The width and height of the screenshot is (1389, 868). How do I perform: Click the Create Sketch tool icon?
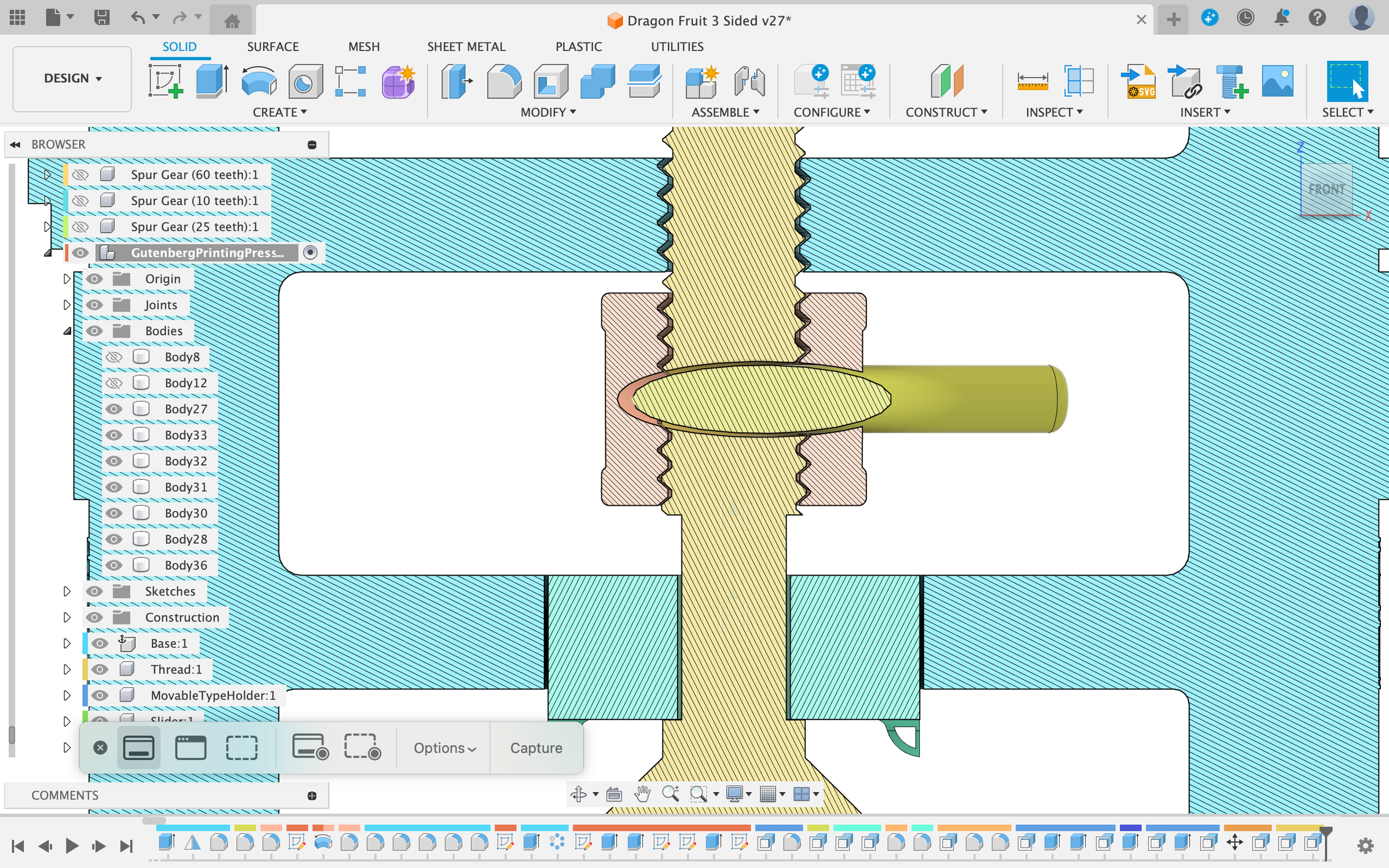(x=166, y=81)
